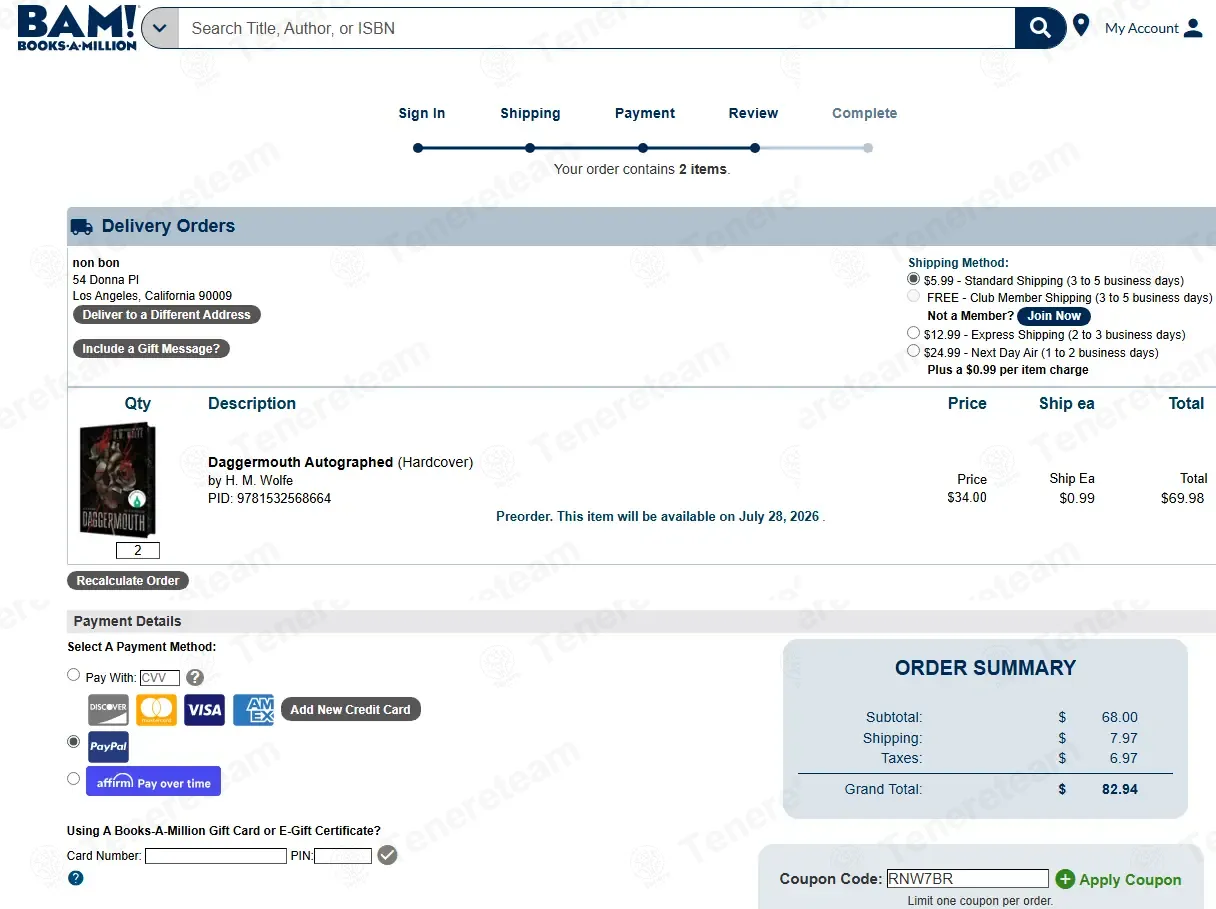
Task: Click the green plus Apply Coupon icon
Action: click(x=1065, y=879)
